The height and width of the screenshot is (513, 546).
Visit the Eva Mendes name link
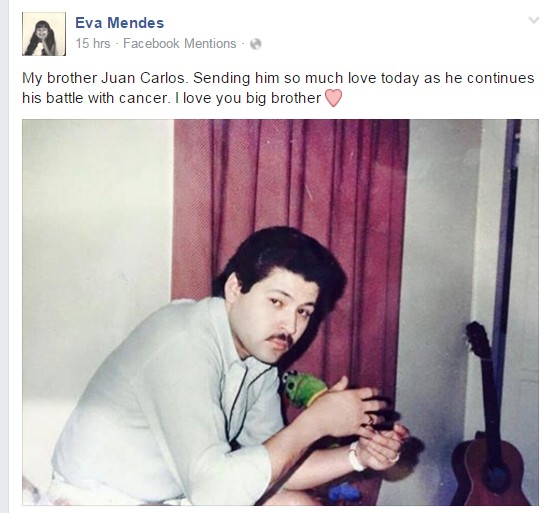point(119,23)
